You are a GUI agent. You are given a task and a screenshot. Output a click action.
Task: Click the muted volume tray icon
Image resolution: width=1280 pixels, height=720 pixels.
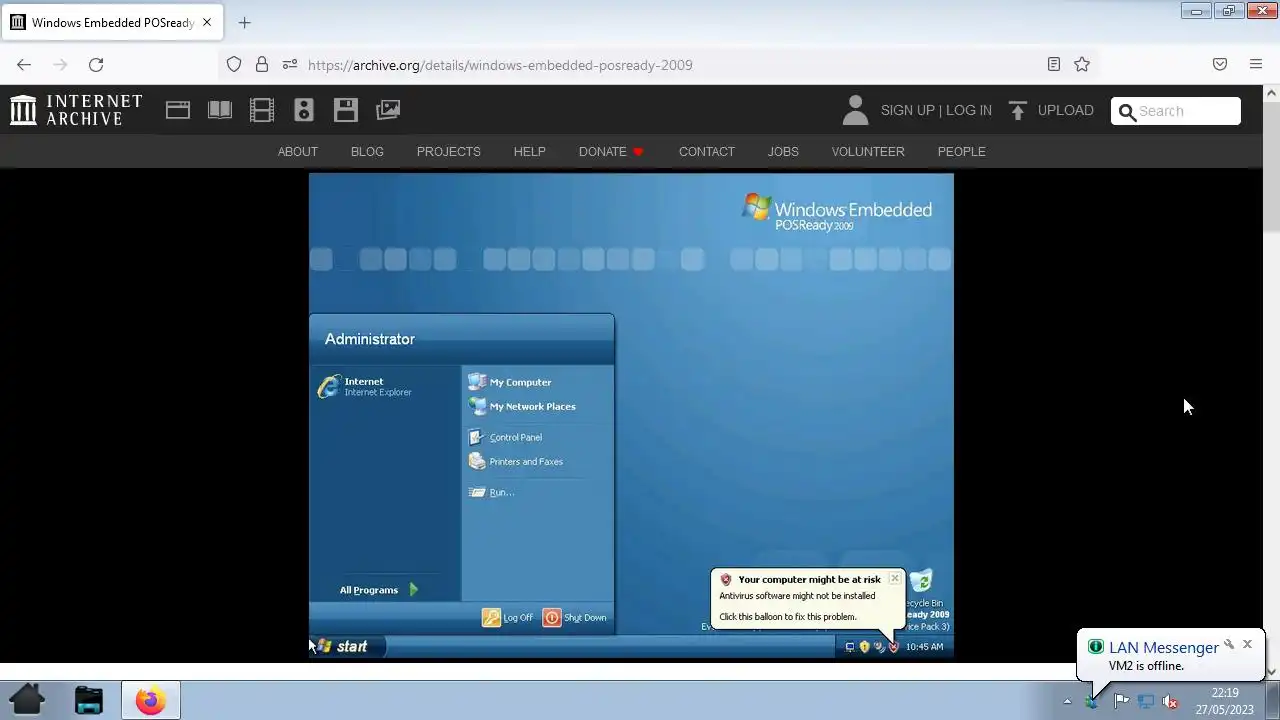[1170, 701]
